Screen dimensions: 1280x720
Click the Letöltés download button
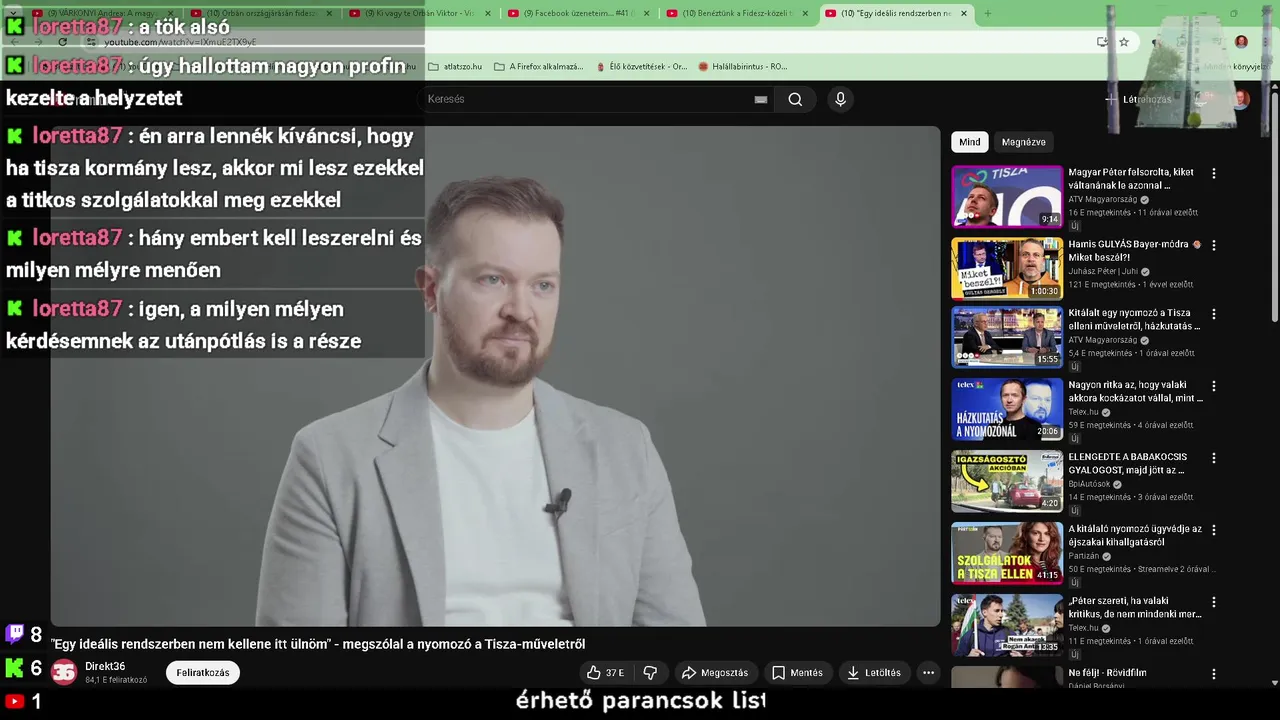(x=874, y=673)
